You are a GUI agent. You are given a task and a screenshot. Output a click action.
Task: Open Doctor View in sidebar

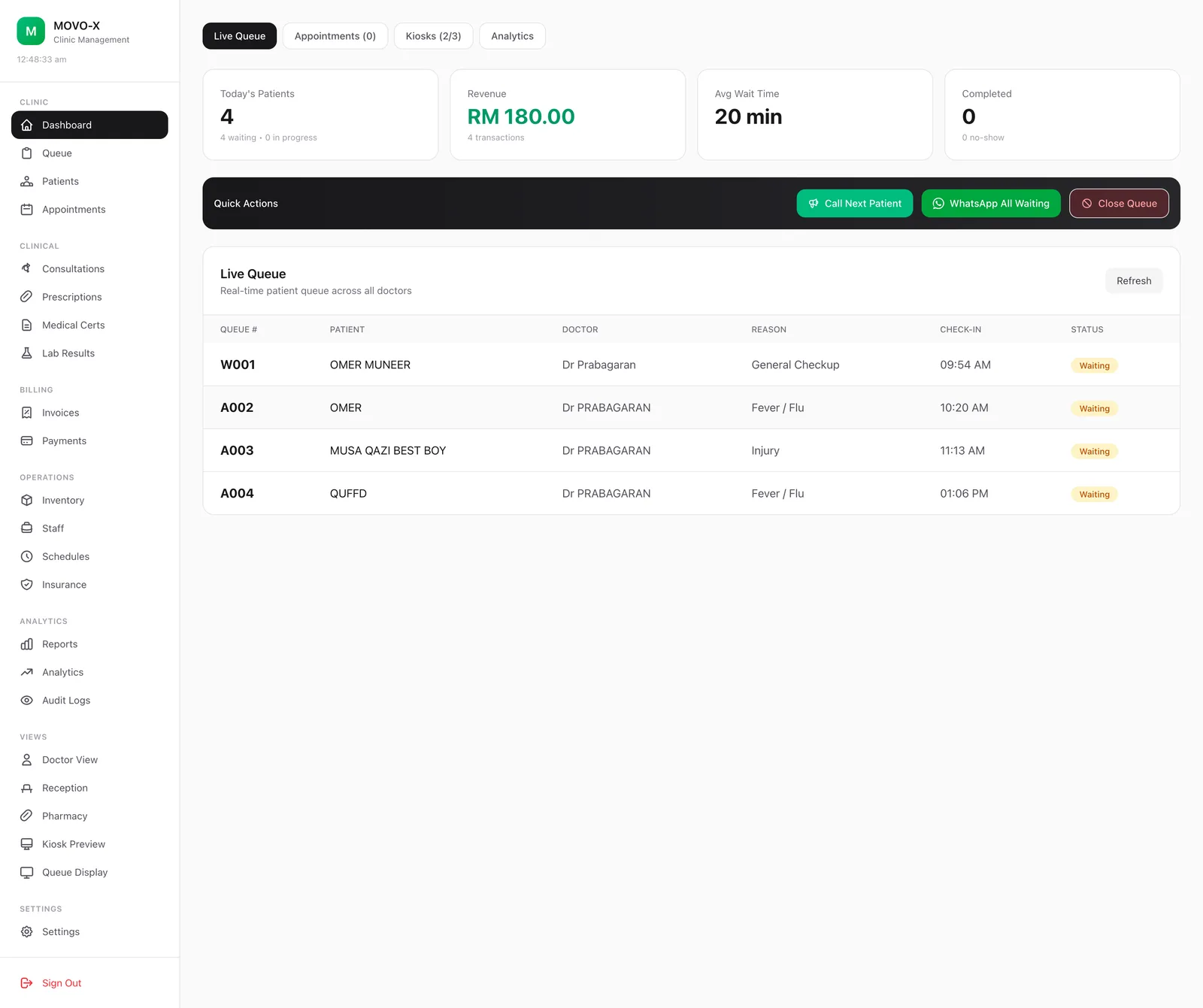click(x=89, y=760)
